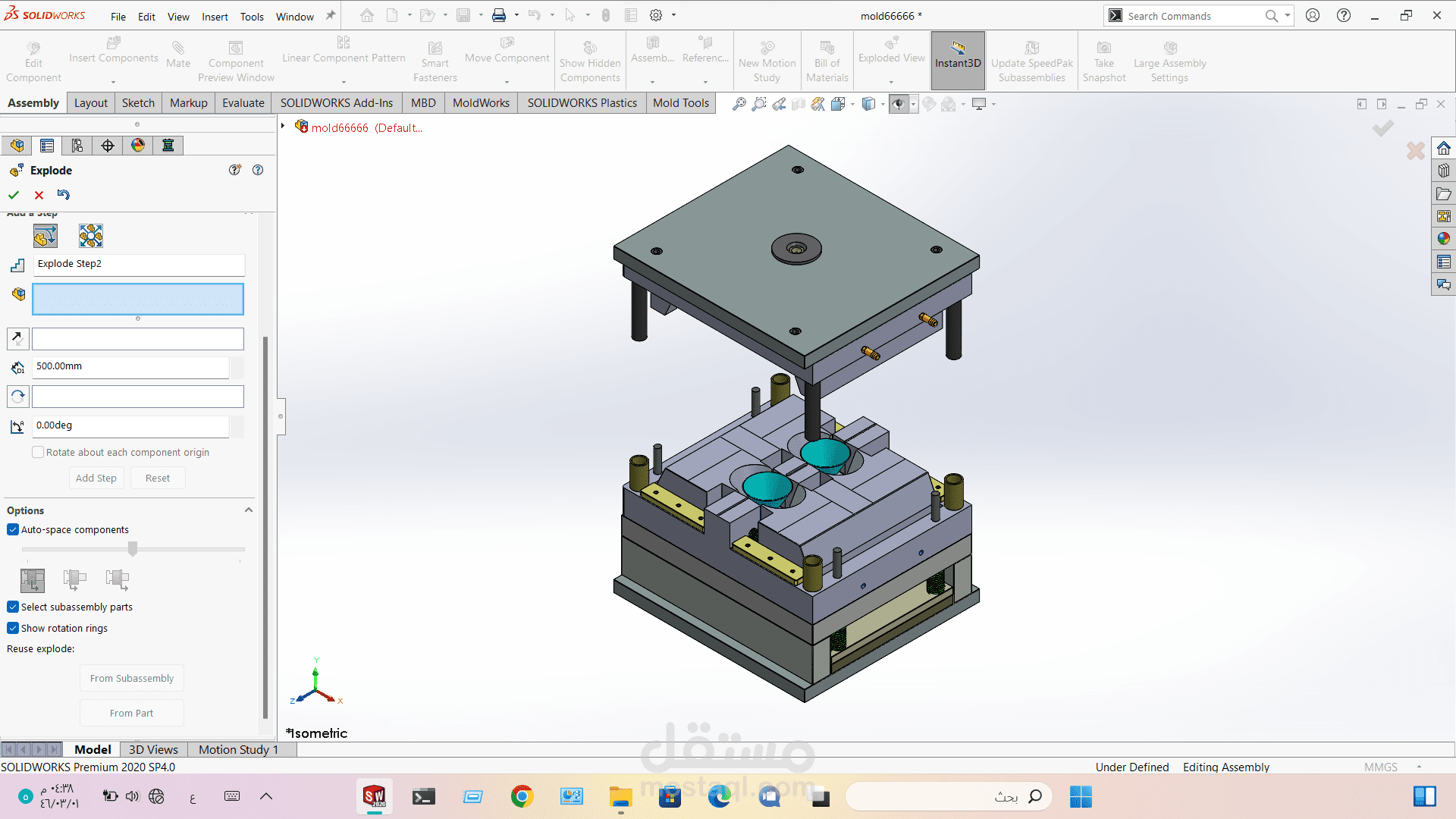Open Appearances, Scenes task pane icon
The image size is (1456, 819).
(x=1443, y=239)
